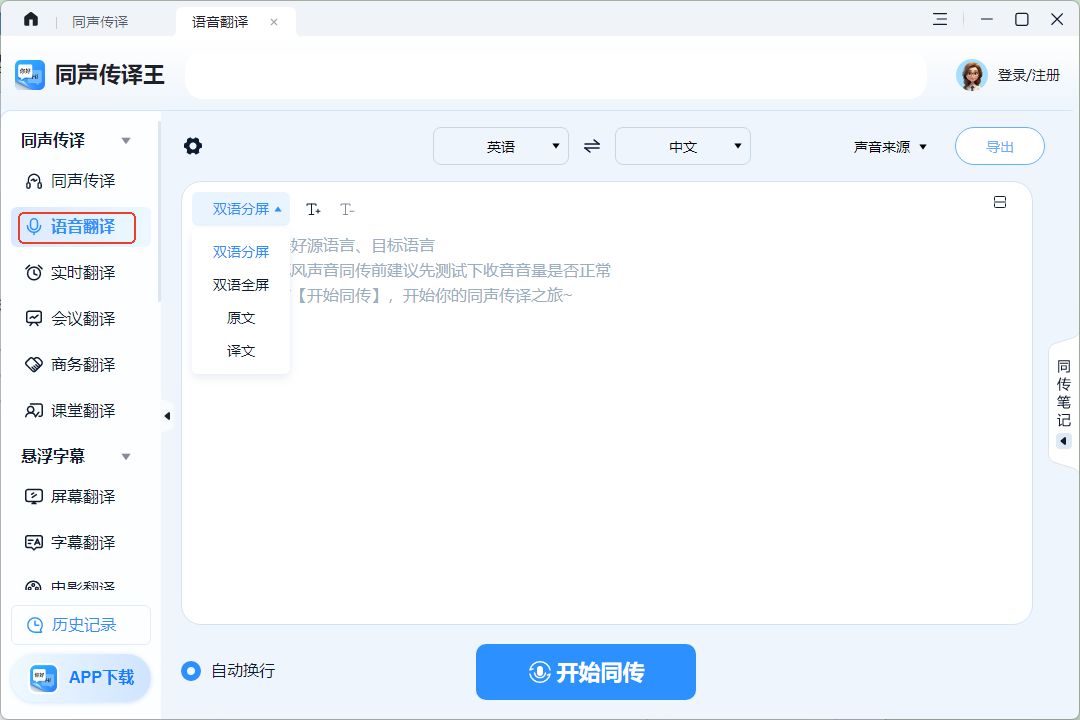Image resolution: width=1080 pixels, height=720 pixels.
Task: Choose 双语分屏 in the dropdown list
Action: 241,252
